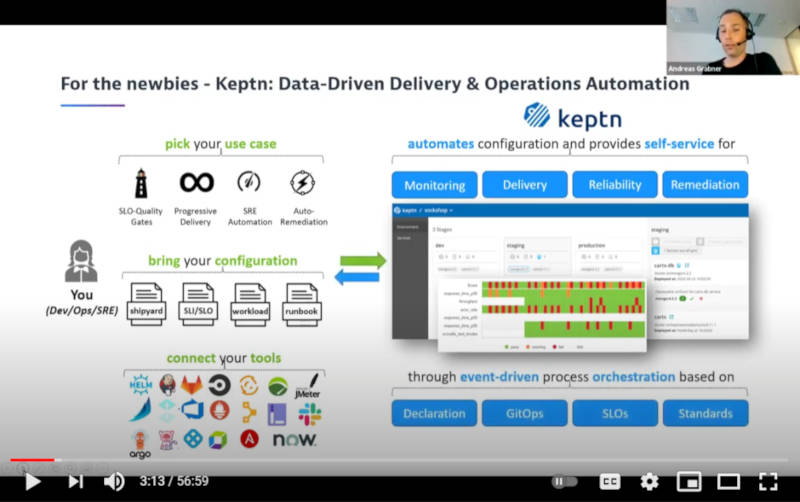
Task: Click the Helm logo
Action: coord(141,384)
